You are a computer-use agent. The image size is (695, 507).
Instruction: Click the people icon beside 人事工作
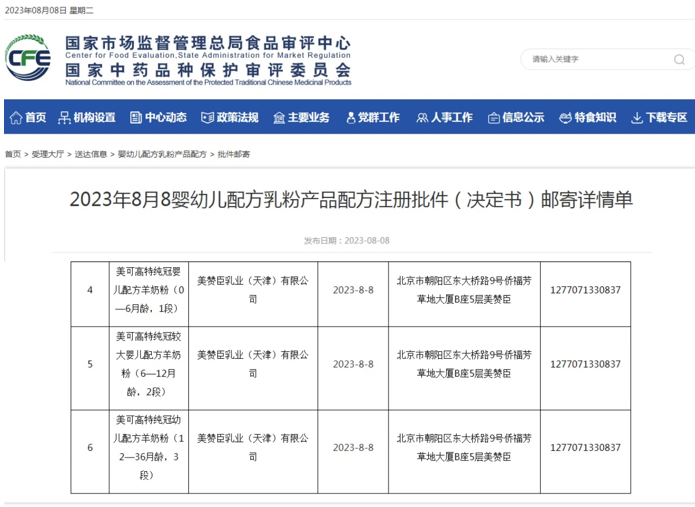click(x=422, y=118)
